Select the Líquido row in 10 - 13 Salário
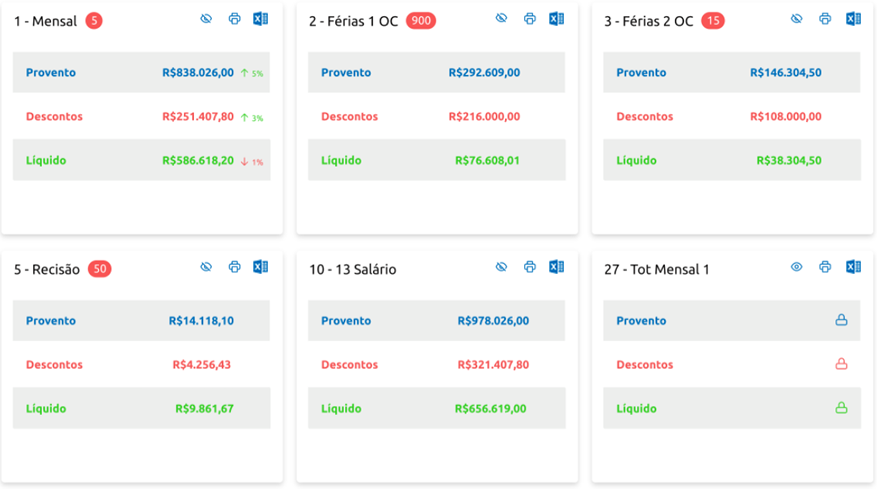The width and height of the screenshot is (877, 489). coord(436,408)
